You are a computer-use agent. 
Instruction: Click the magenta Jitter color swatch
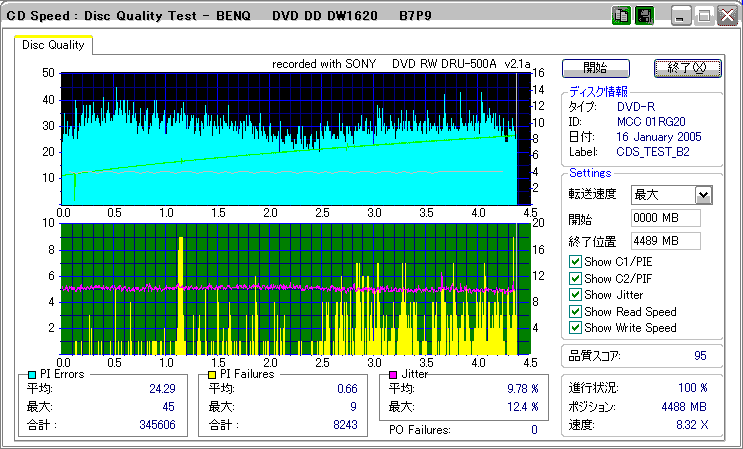point(393,374)
